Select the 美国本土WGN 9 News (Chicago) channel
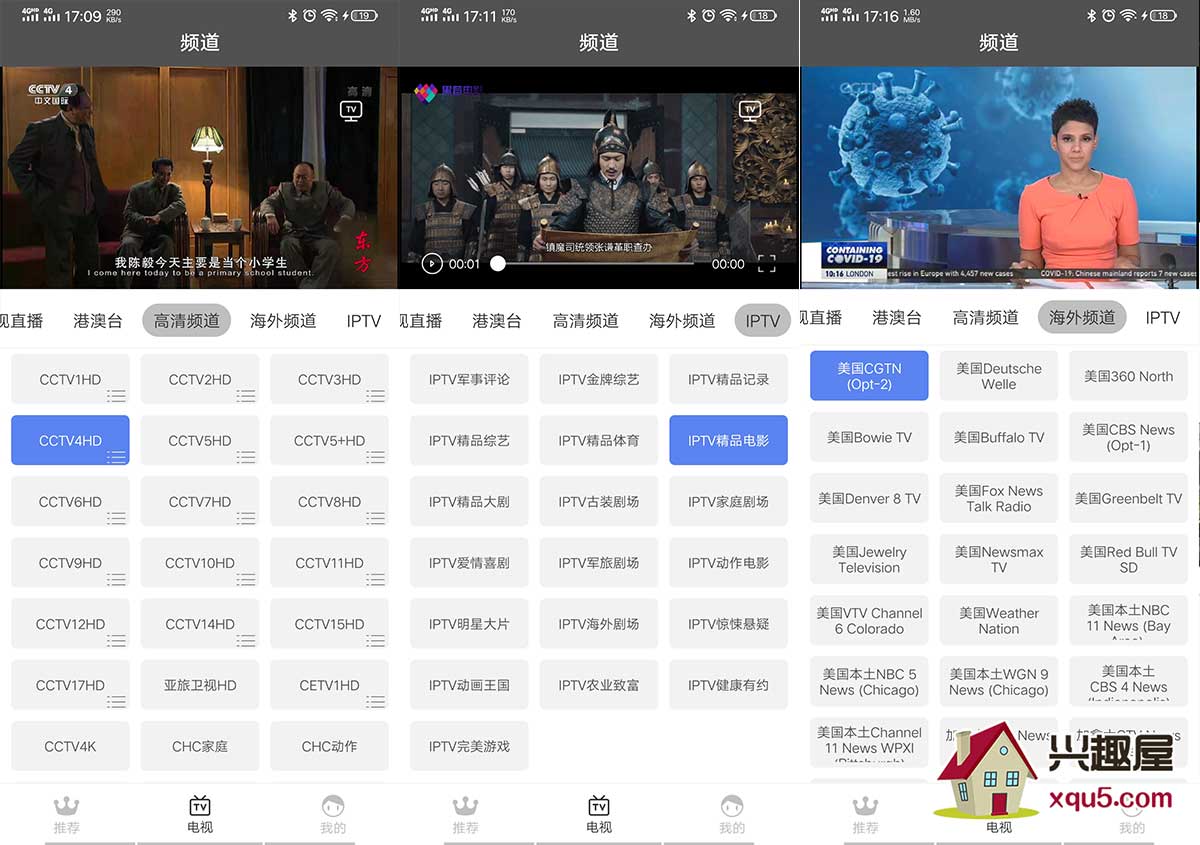This screenshot has width=1200, height=845. [x=998, y=681]
